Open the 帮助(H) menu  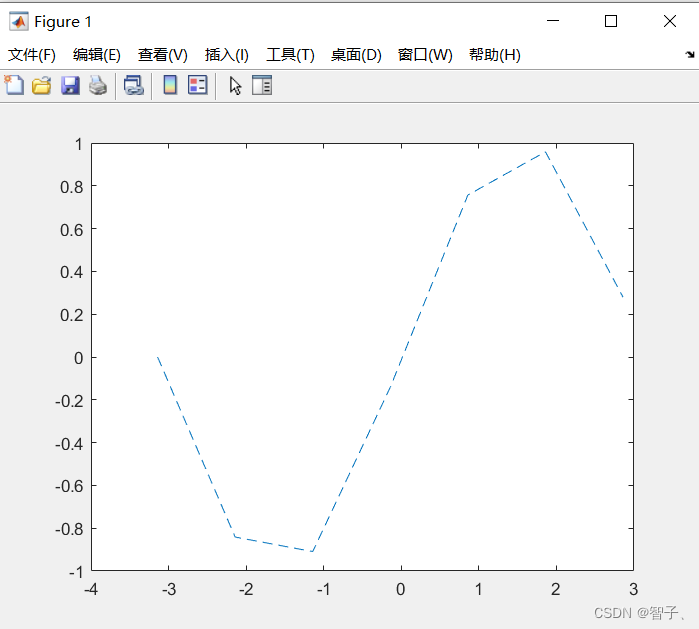tap(495, 55)
